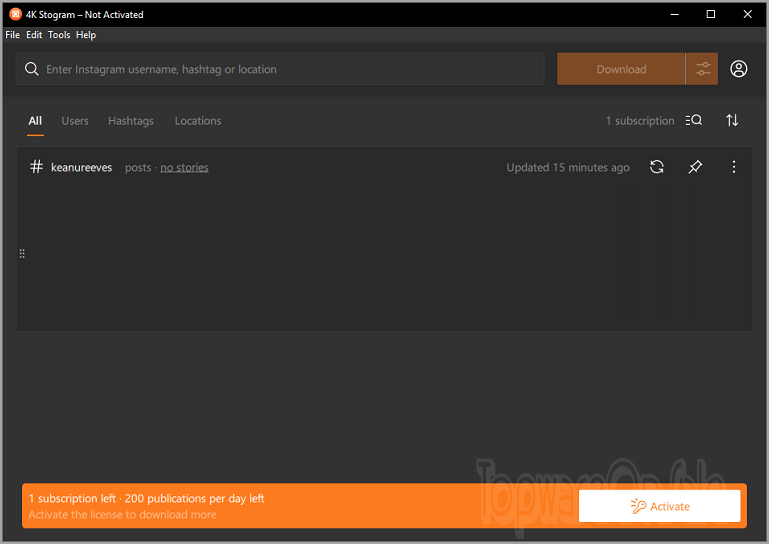
Task: Click the Download button
Action: click(621, 69)
